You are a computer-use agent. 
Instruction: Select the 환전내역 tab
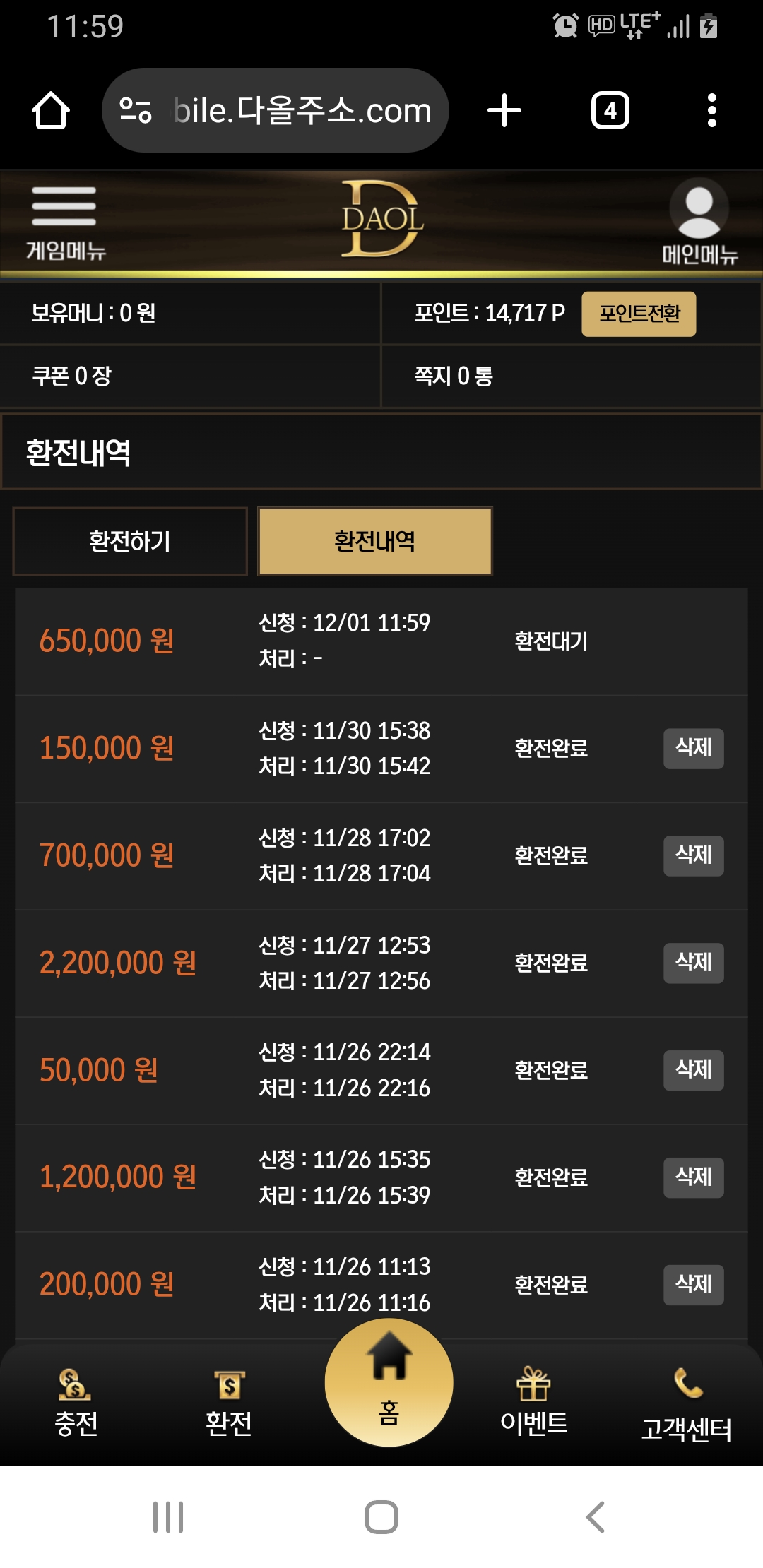point(375,542)
